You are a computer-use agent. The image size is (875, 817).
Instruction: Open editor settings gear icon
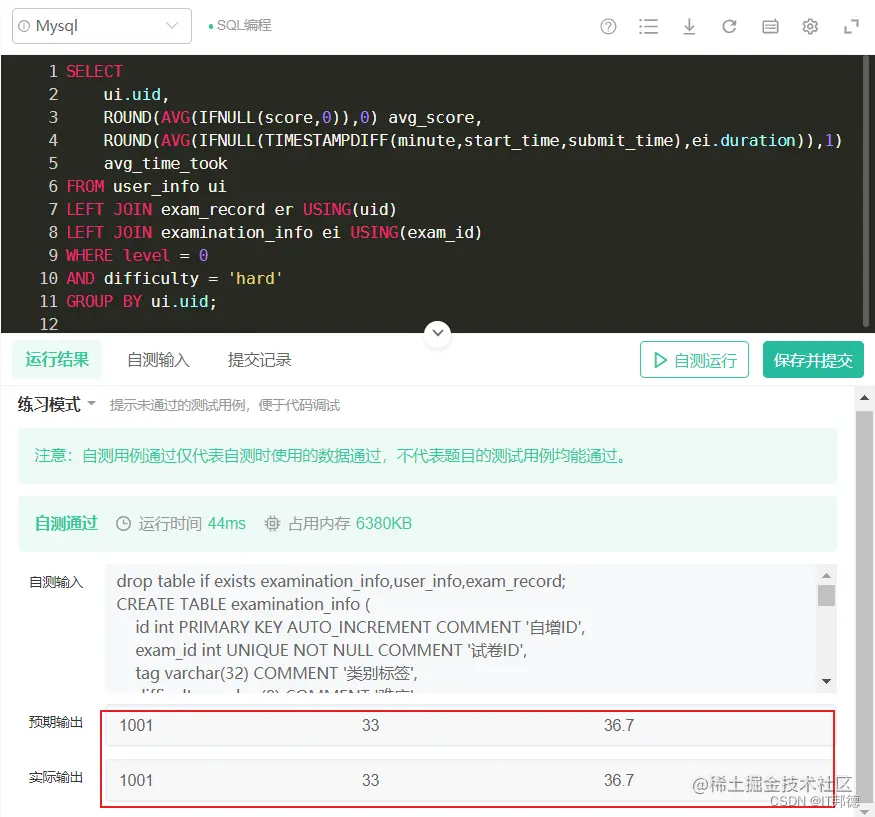pos(810,26)
